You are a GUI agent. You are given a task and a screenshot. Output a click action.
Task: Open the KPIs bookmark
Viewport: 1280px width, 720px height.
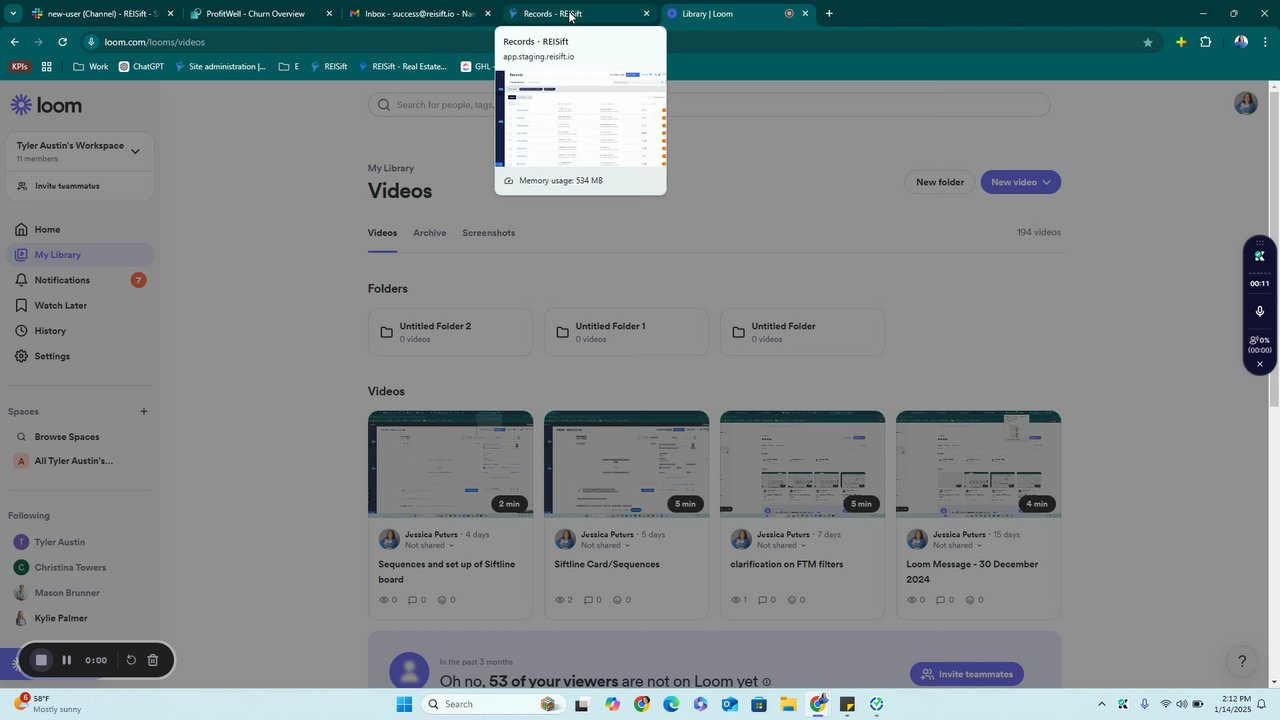20,67
